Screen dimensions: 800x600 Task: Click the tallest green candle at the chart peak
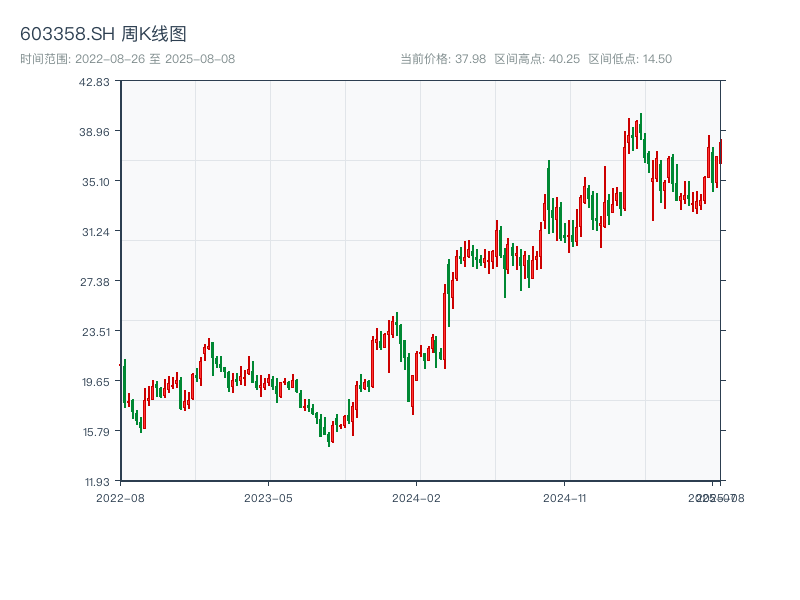pyautogui.click(x=641, y=128)
